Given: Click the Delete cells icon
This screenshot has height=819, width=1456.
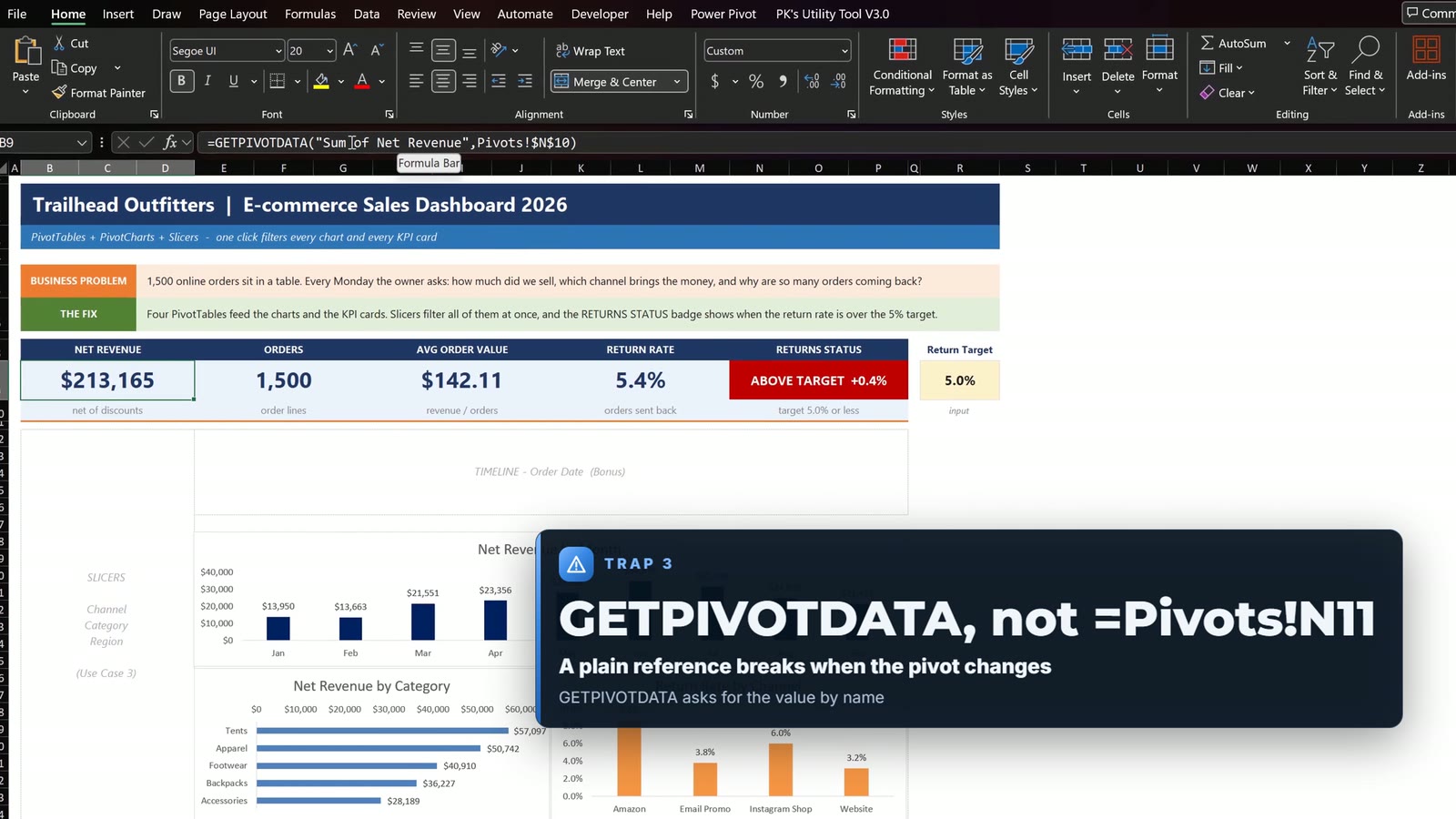Looking at the screenshot, I should [1117, 49].
